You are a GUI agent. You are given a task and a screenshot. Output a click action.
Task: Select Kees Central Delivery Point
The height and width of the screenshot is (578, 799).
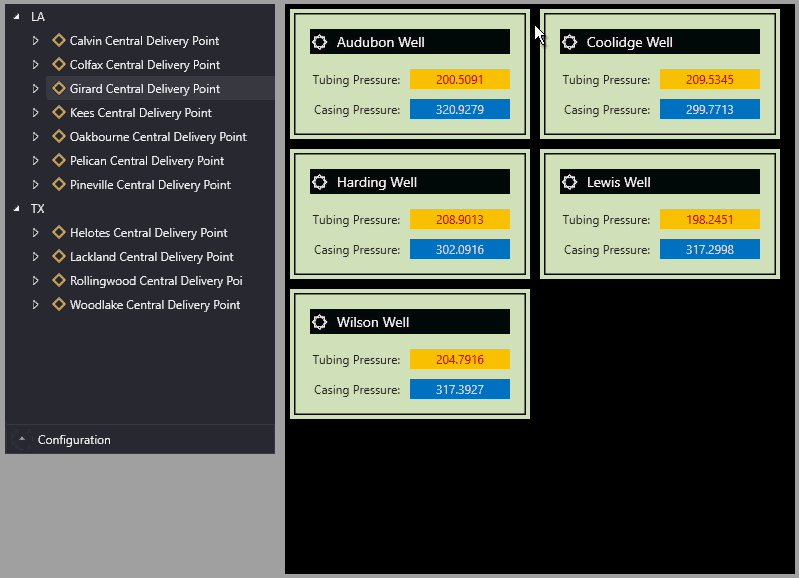tap(141, 113)
